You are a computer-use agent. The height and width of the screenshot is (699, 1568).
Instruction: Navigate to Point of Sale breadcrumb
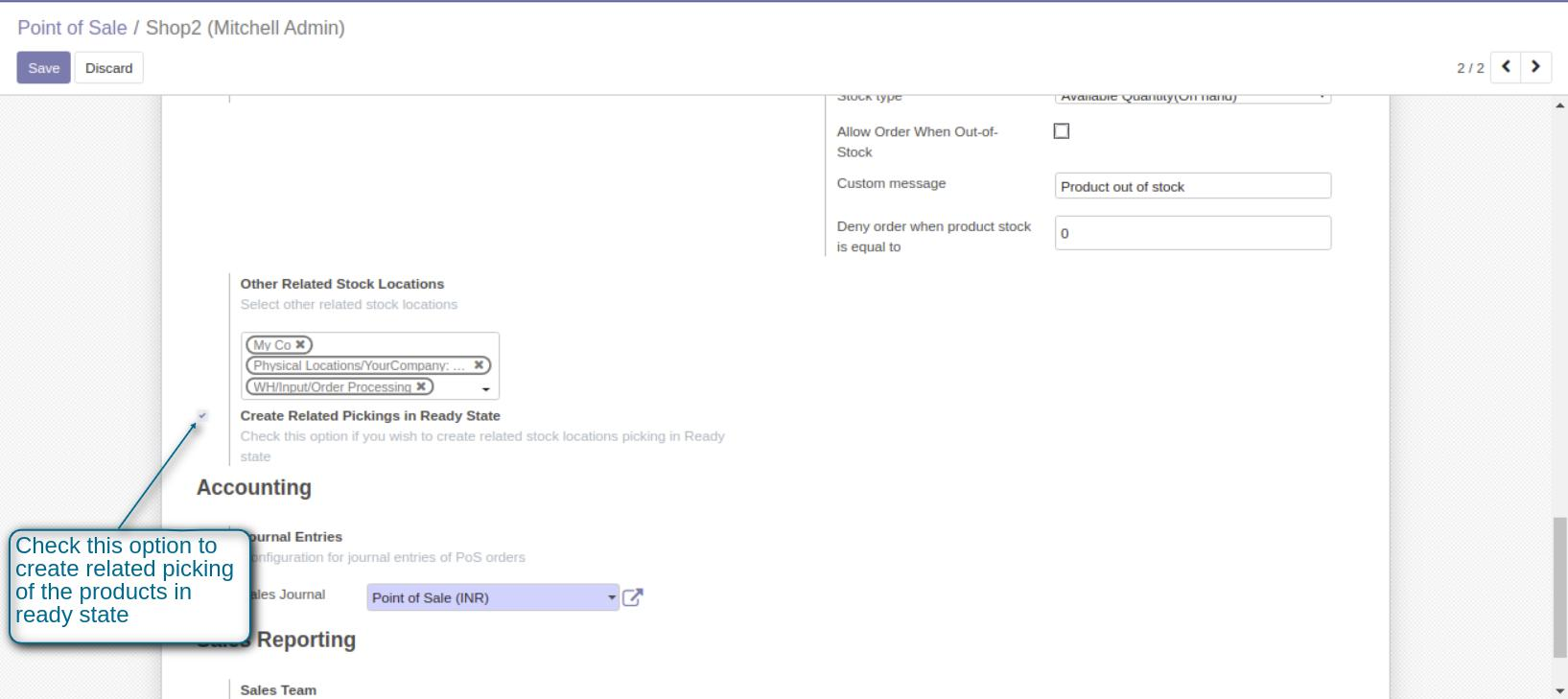(72, 28)
